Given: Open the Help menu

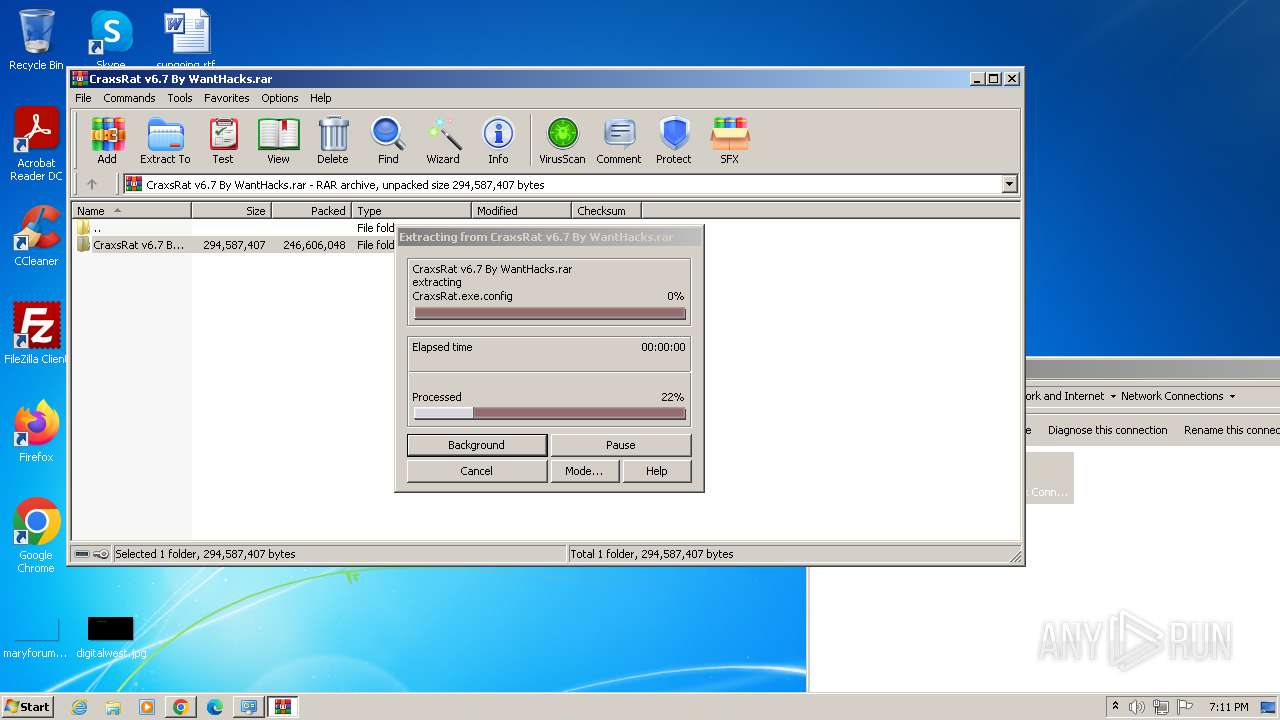Looking at the screenshot, I should (x=320, y=98).
